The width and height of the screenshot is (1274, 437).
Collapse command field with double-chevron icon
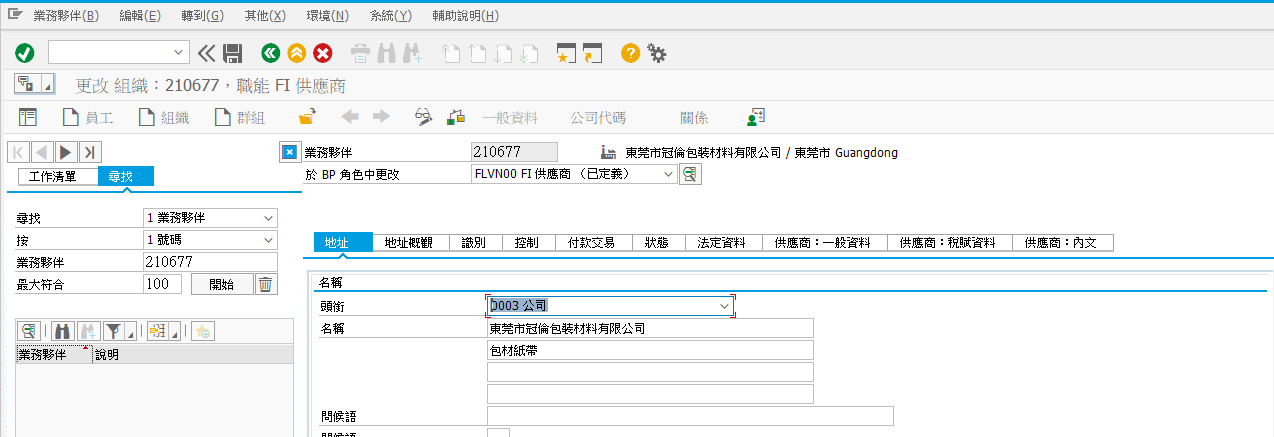pos(206,53)
